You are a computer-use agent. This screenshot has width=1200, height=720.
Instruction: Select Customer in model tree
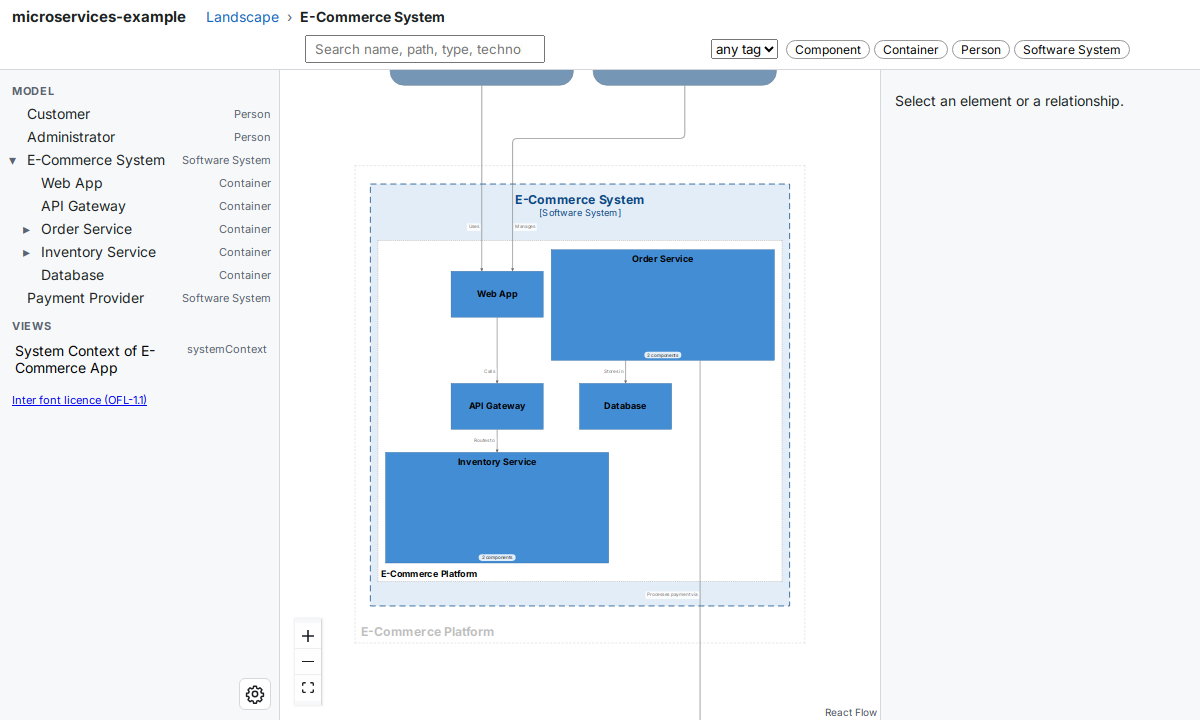tap(140, 114)
